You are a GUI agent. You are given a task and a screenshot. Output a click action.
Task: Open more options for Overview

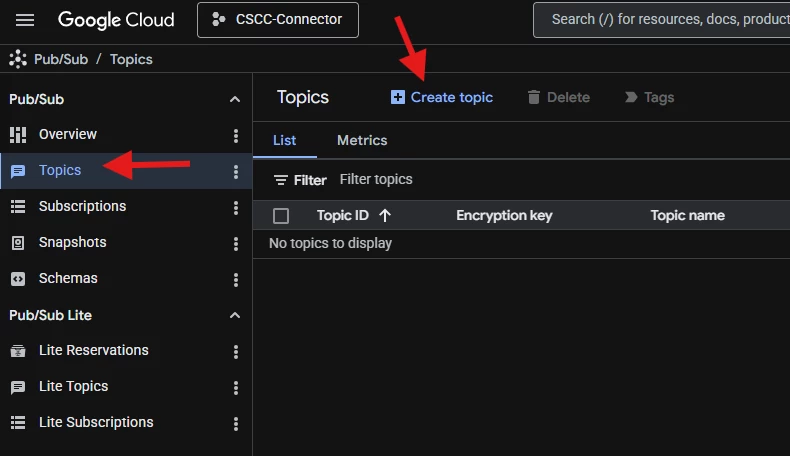pos(236,136)
